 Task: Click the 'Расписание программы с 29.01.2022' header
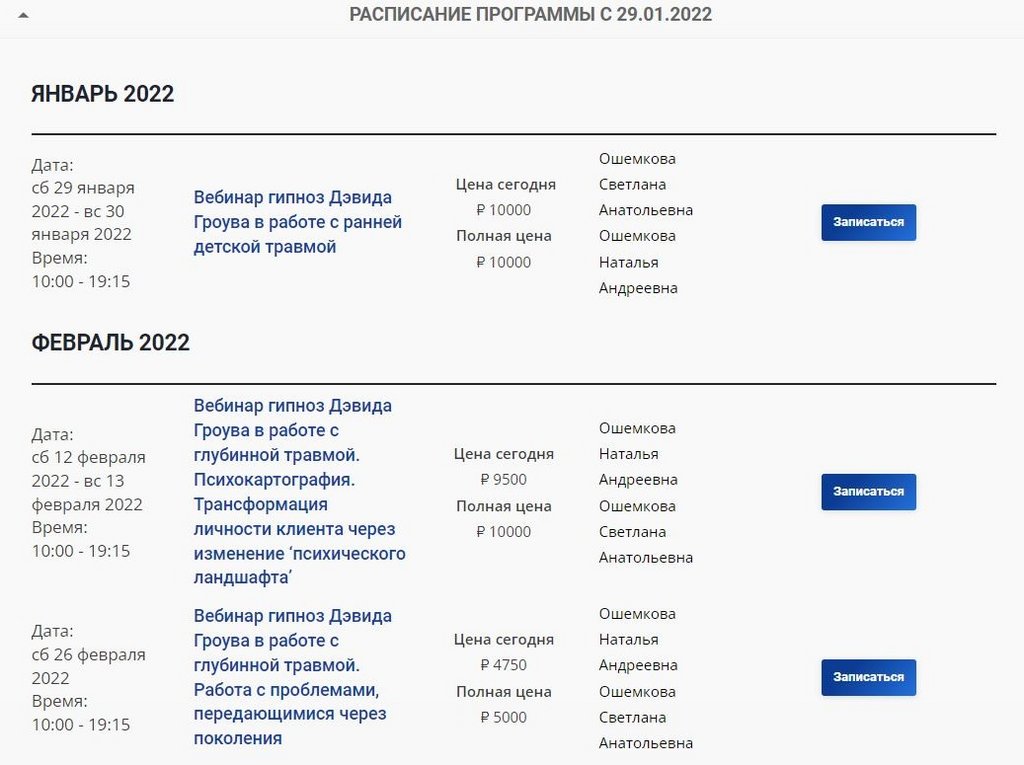pos(530,15)
